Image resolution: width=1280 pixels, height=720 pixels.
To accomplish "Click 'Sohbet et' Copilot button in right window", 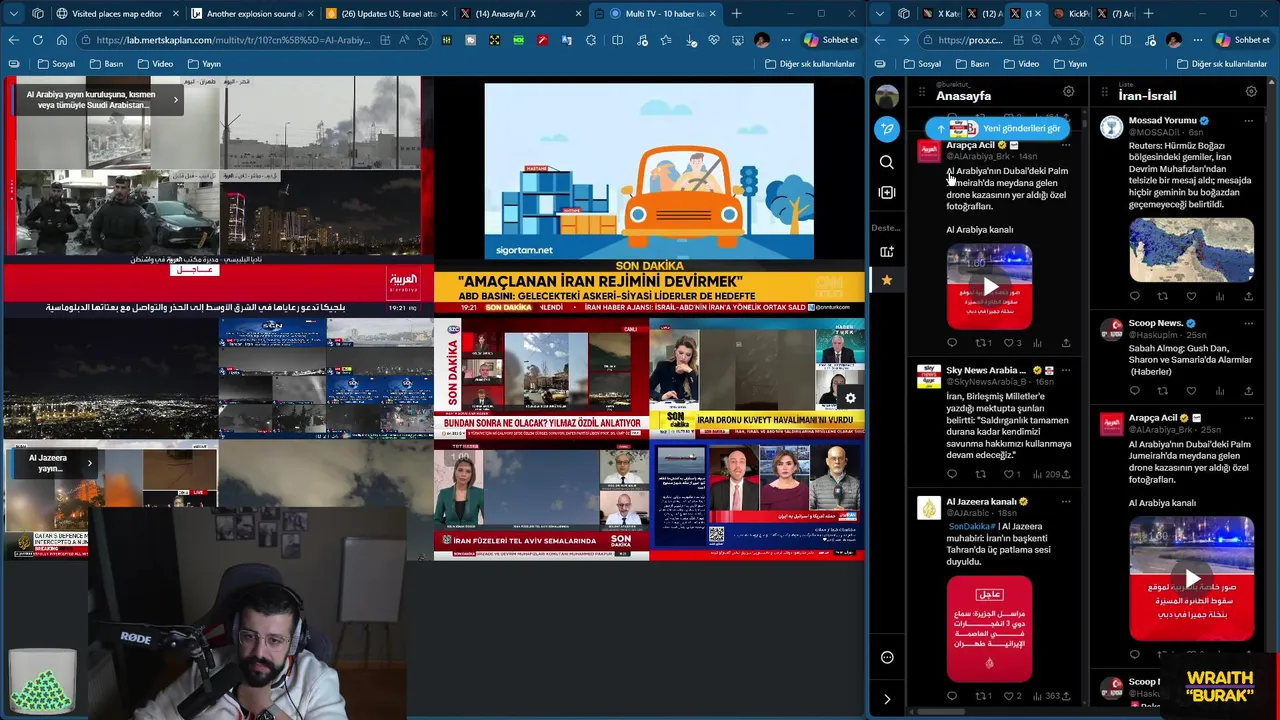I will point(1243,40).
